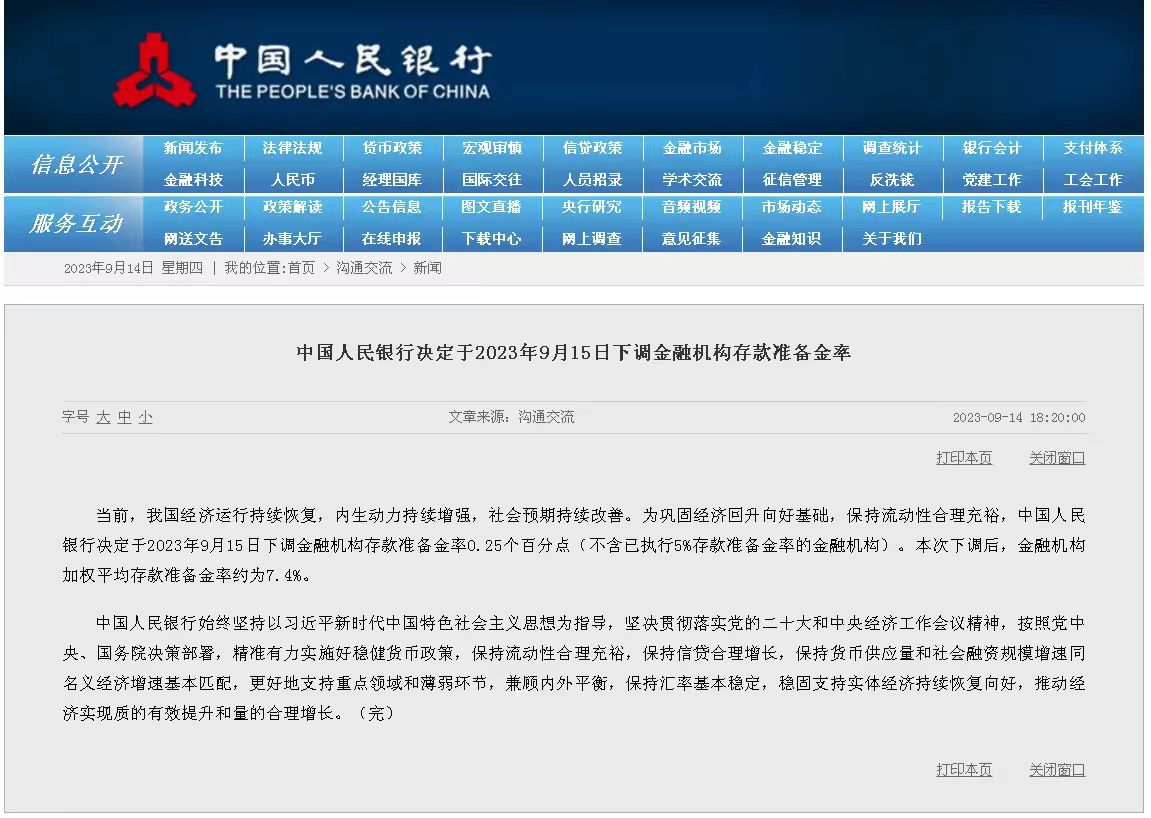
Task: Open the 下载中心 page
Action: coord(492,239)
